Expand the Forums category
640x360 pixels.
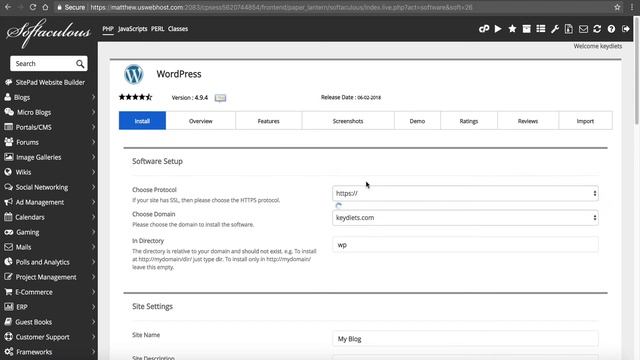click(93, 142)
